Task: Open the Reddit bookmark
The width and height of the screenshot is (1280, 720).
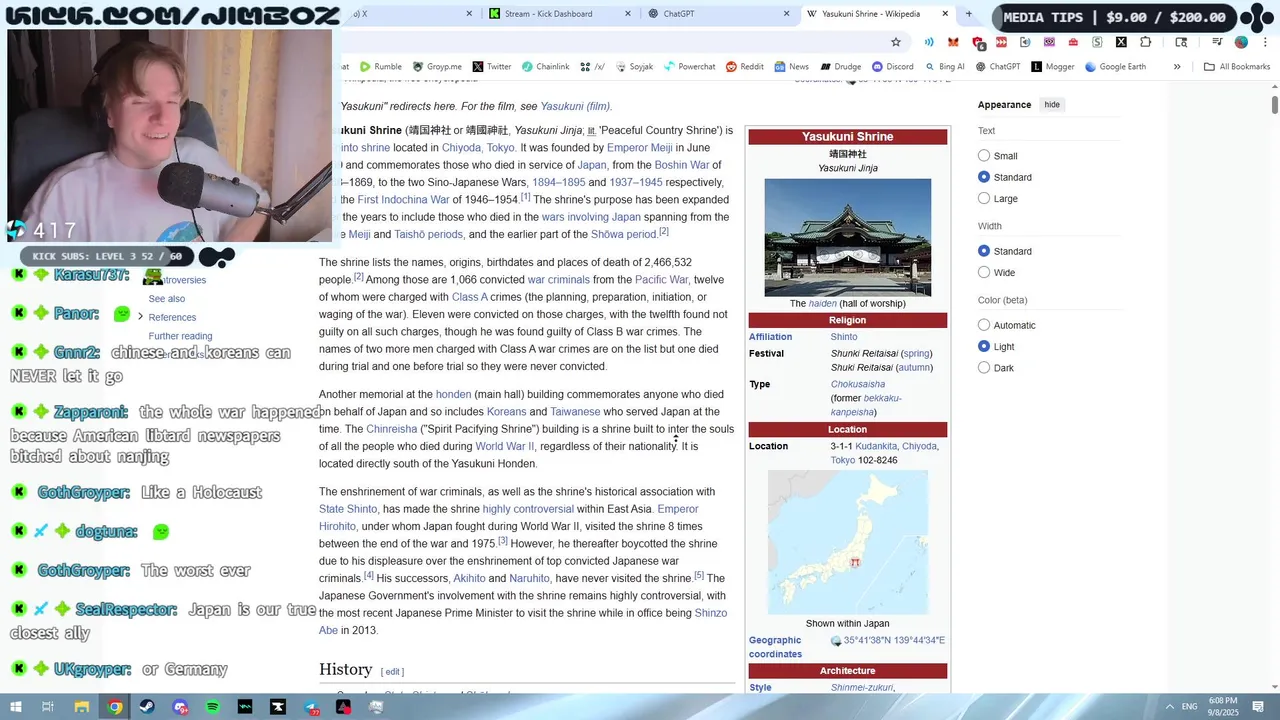Action: point(745,67)
